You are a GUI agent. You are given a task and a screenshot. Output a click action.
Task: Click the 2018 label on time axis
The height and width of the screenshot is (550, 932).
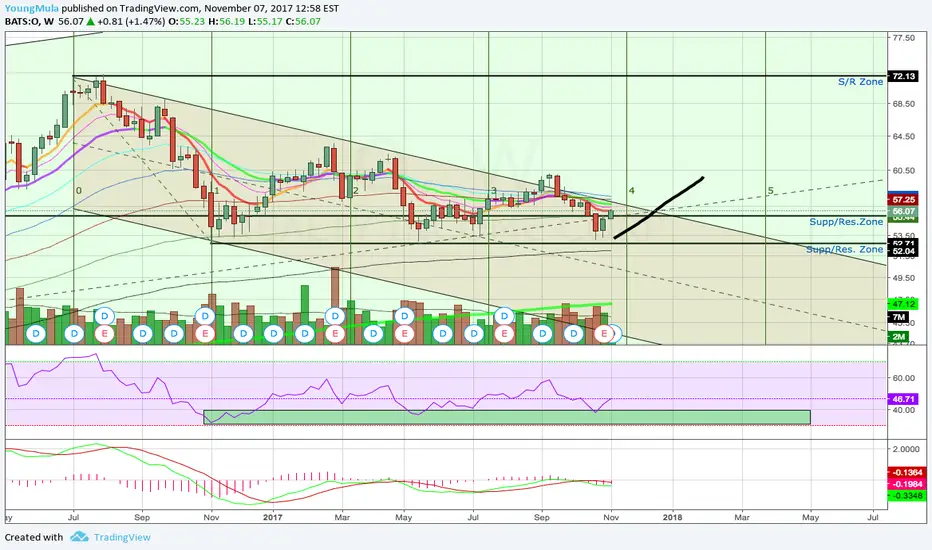[x=673, y=517]
